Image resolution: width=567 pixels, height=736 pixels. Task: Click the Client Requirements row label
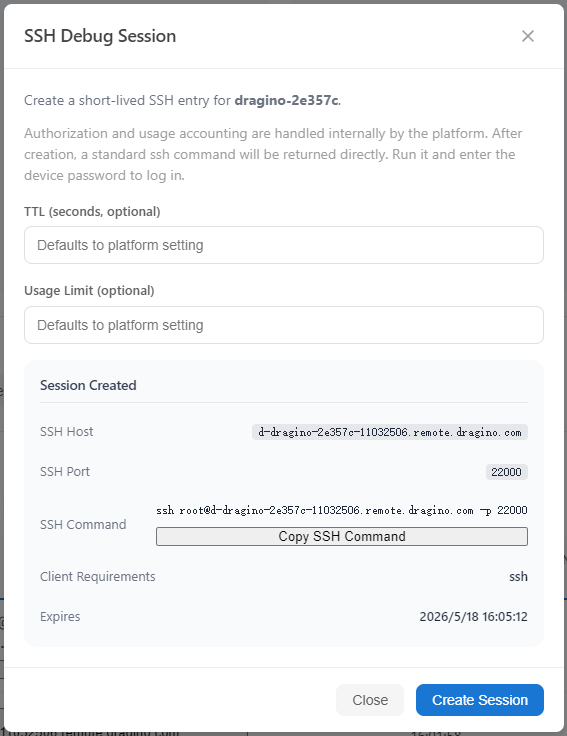[x=98, y=576]
